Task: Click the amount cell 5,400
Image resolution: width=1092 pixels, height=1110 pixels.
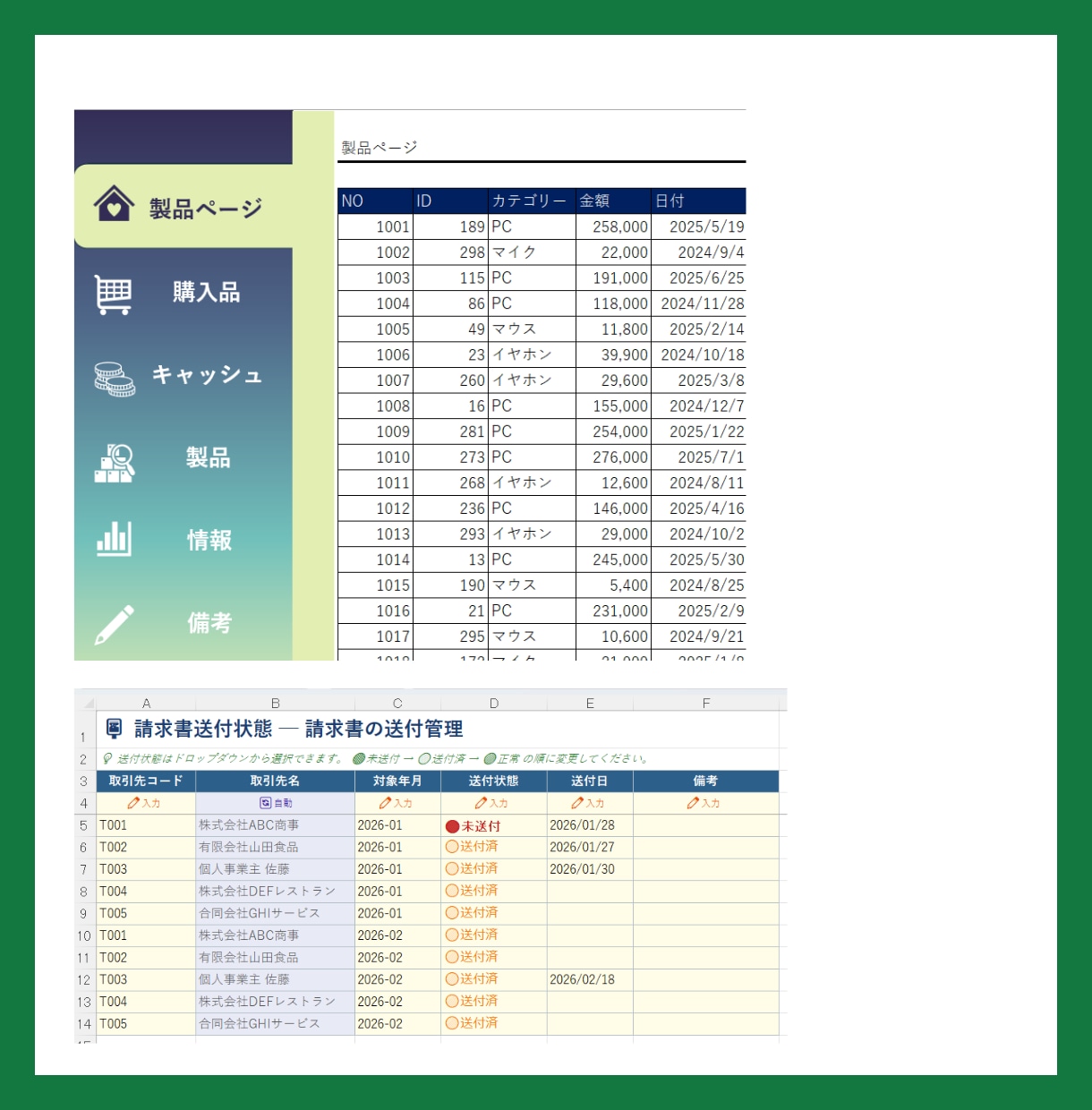Action: pyautogui.click(x=613, y=585)
